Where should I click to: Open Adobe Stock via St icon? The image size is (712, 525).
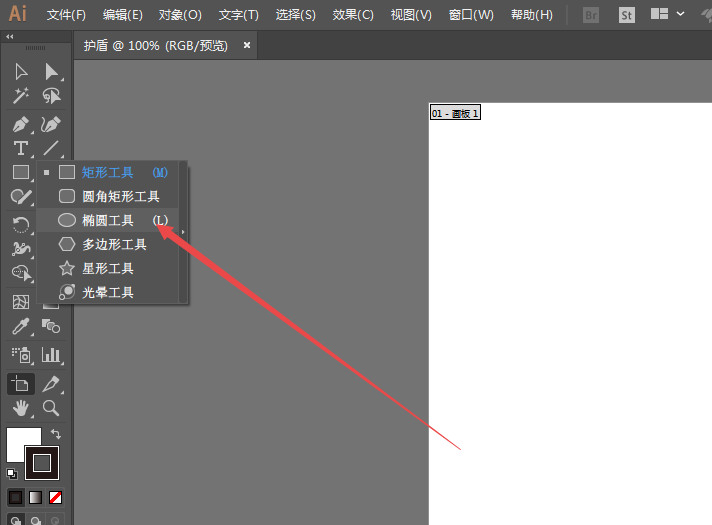coord(627,15)
